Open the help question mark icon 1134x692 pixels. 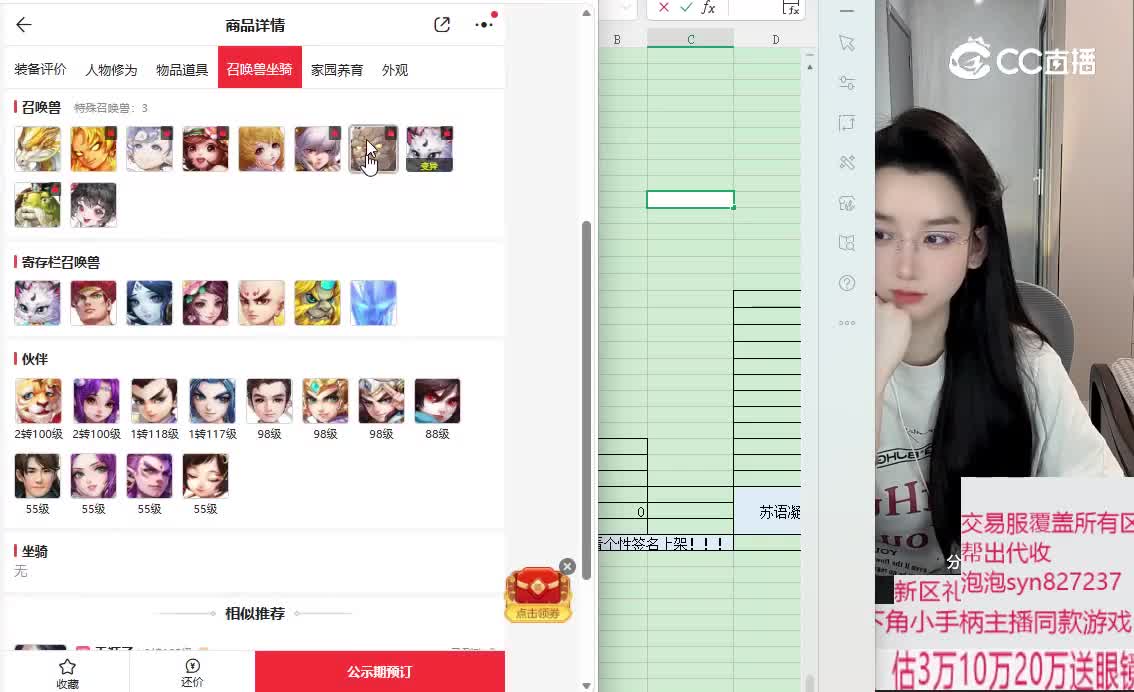tap(847, 283)
